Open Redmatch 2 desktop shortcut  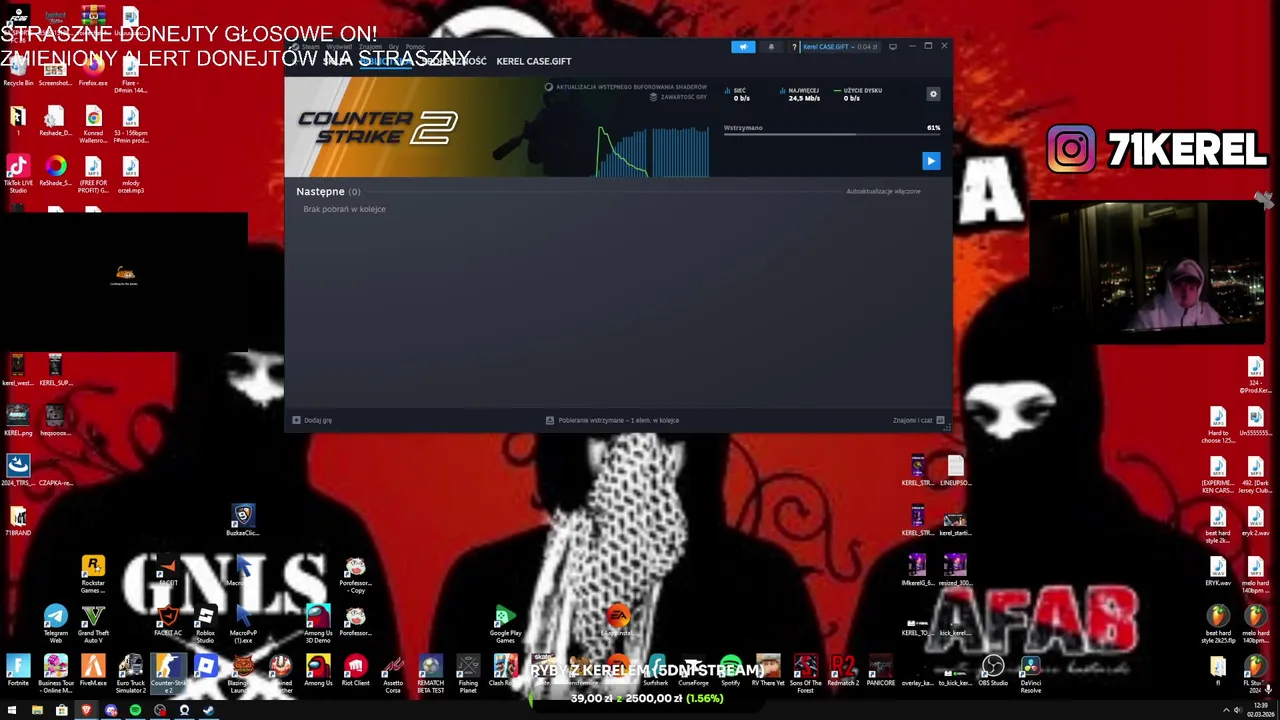(x=843, y=672)
